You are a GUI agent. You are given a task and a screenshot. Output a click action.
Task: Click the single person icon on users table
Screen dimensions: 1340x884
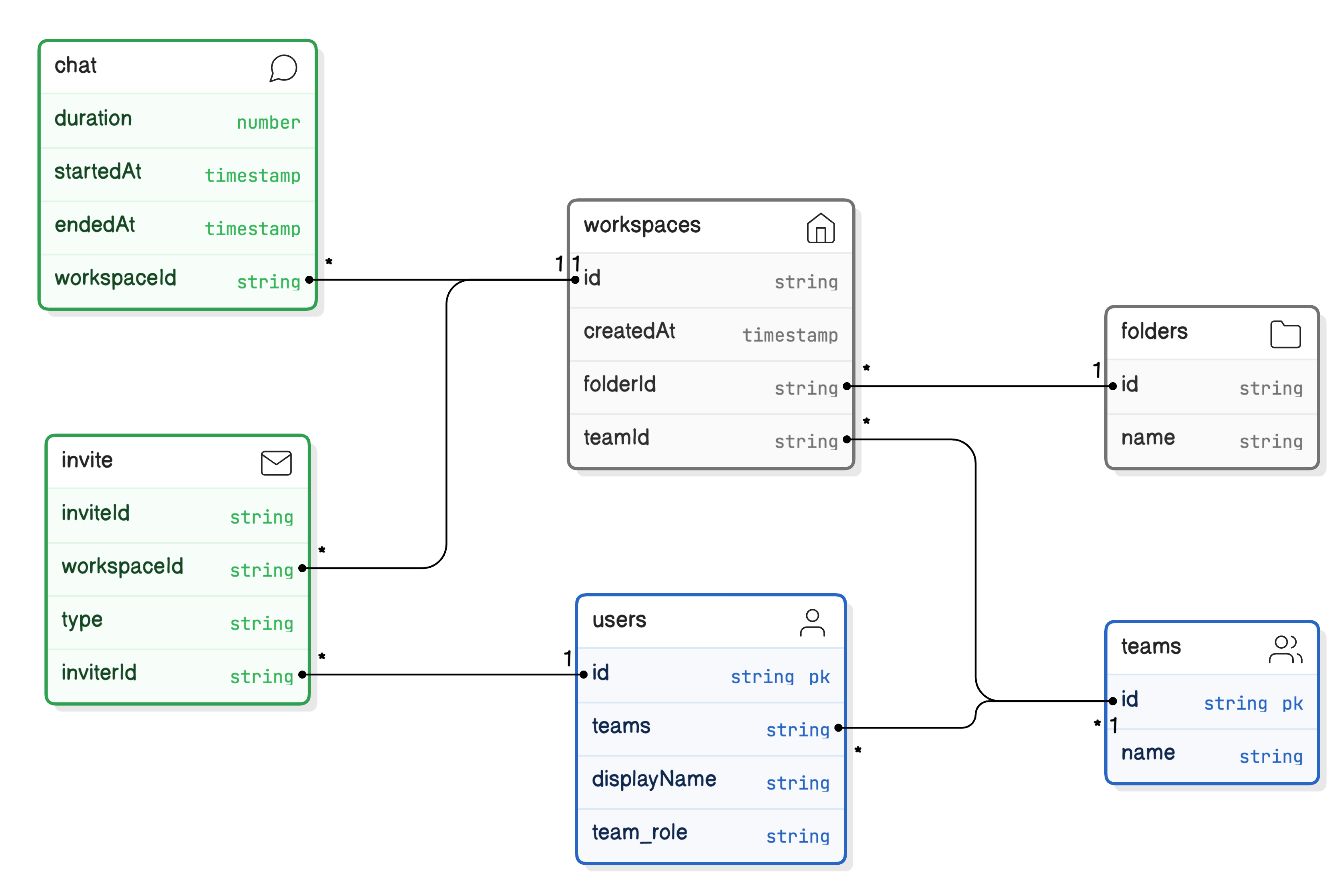click(x=812, y=623)
